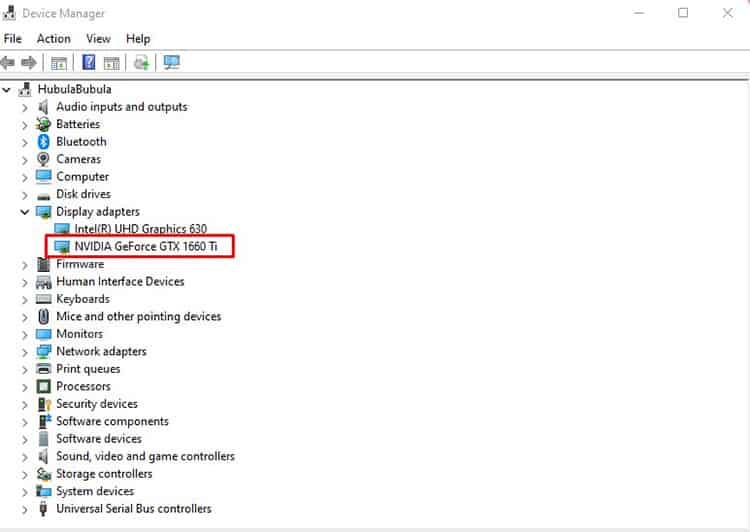
Task: Open the View menu
Action: coord(98,39)
